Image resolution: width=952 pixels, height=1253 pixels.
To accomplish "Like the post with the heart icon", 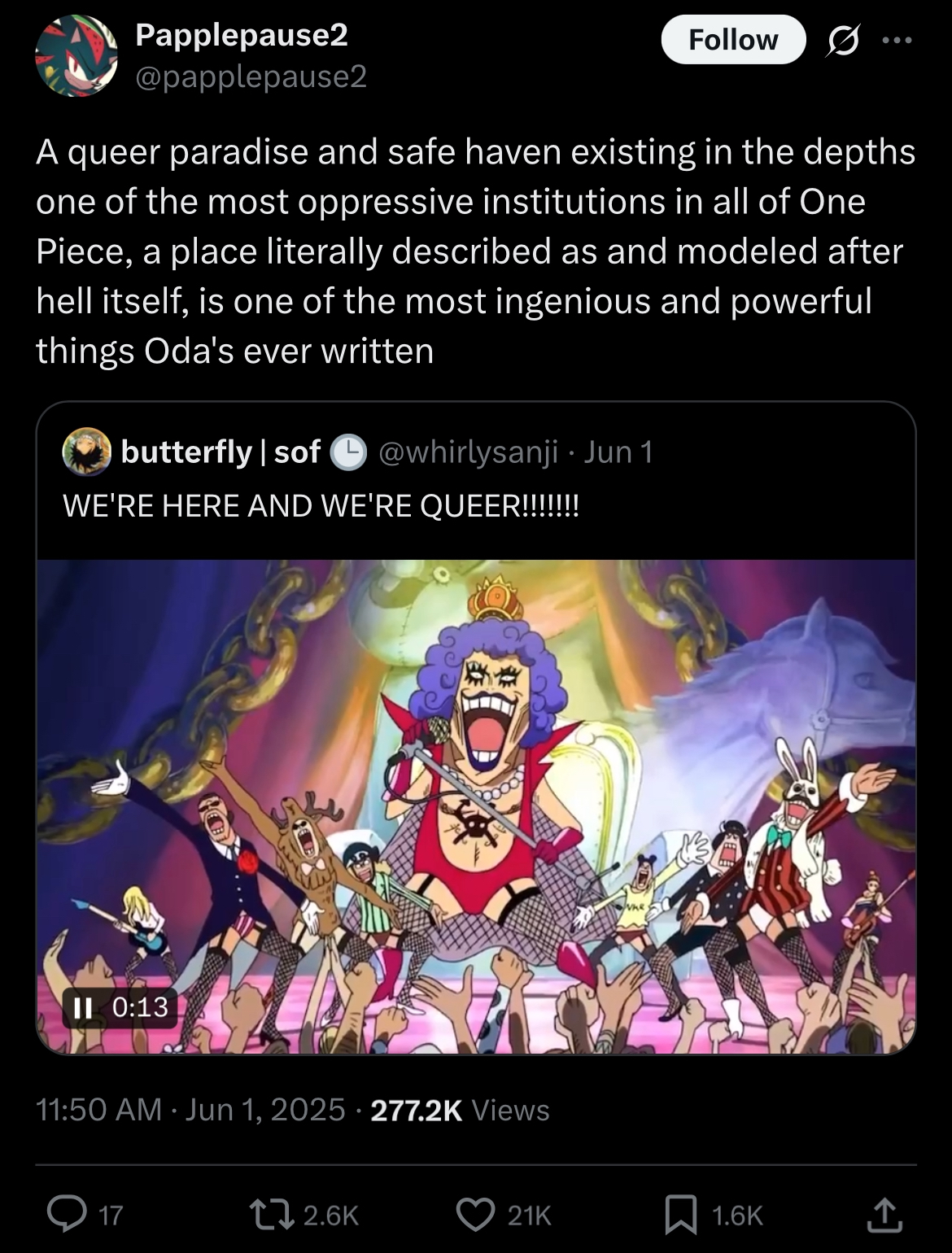I will click(x=477, y=1215).
